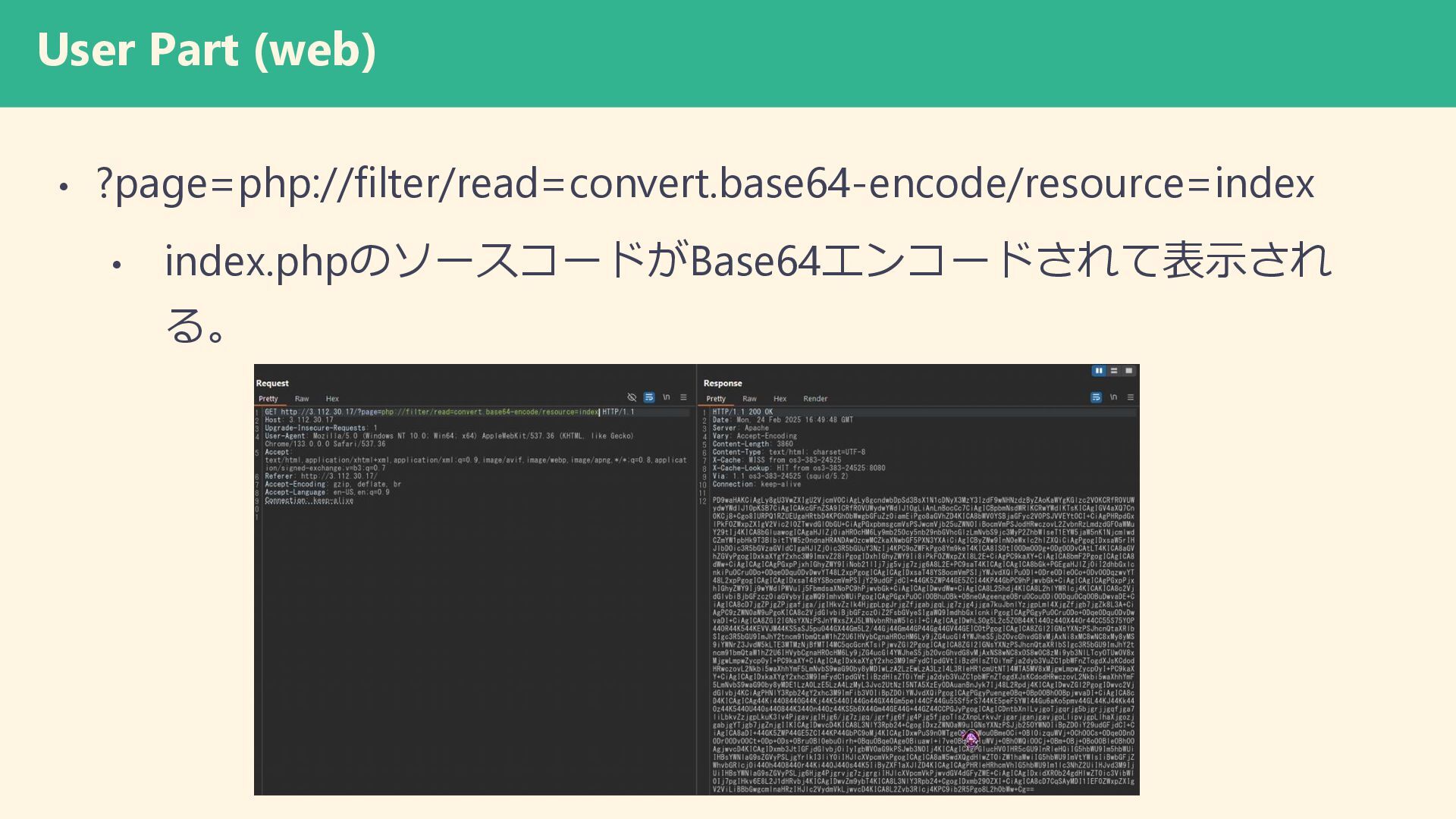This screenshot has height=819, width=1456.
Task: Select side-by-side split layout icon
Action: [x=1098, y=371]
